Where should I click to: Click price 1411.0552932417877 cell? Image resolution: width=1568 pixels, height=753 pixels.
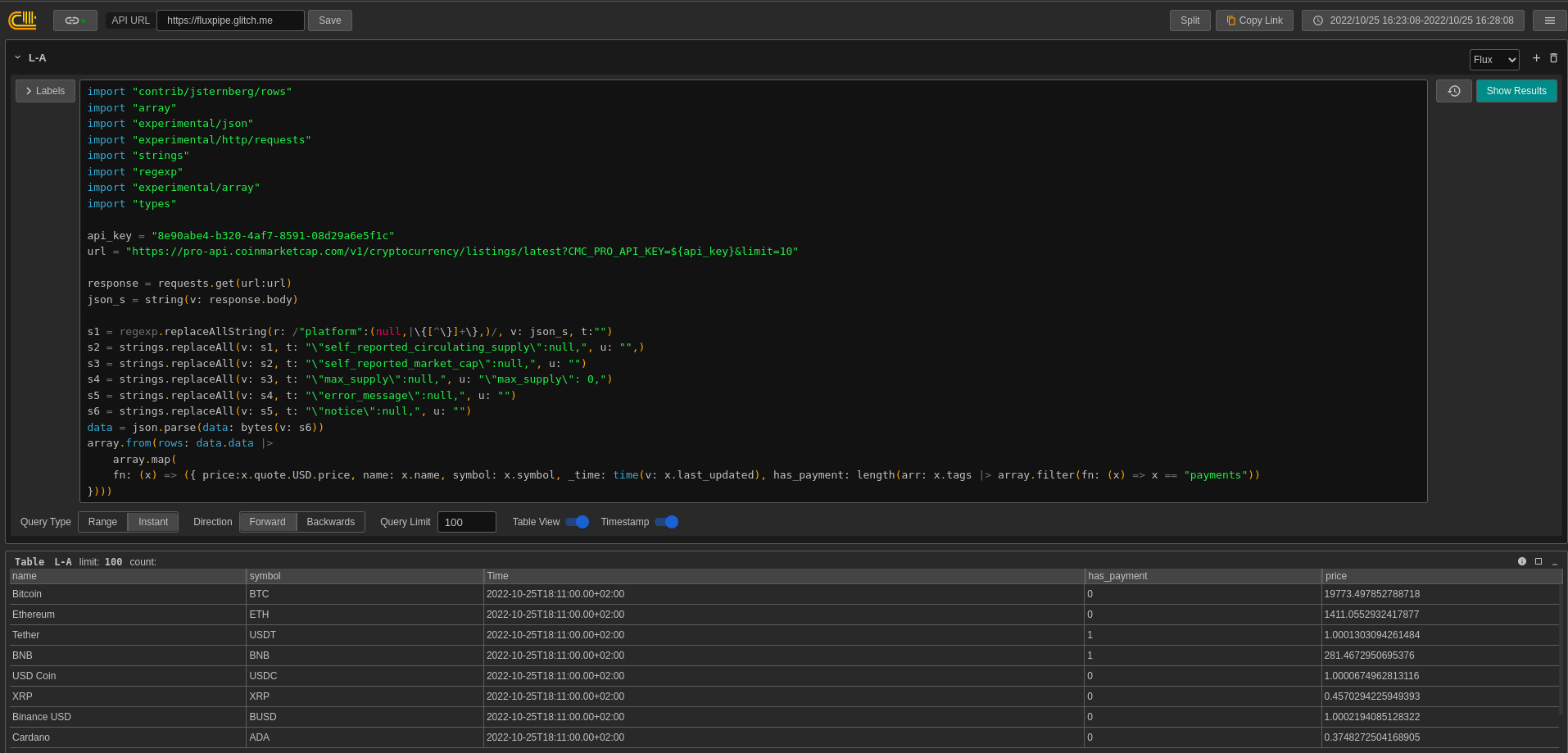click(x=1441, y=615)
